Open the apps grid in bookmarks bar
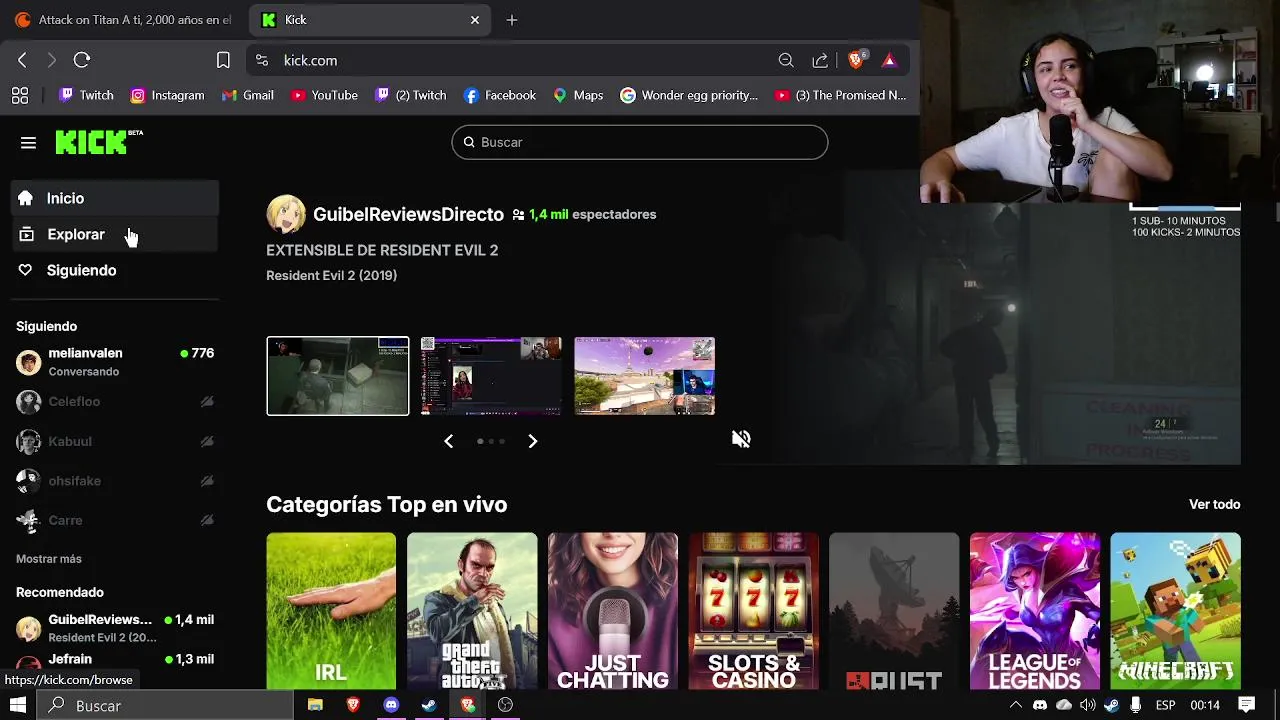 pyautogui.click(x=20, y=96)
